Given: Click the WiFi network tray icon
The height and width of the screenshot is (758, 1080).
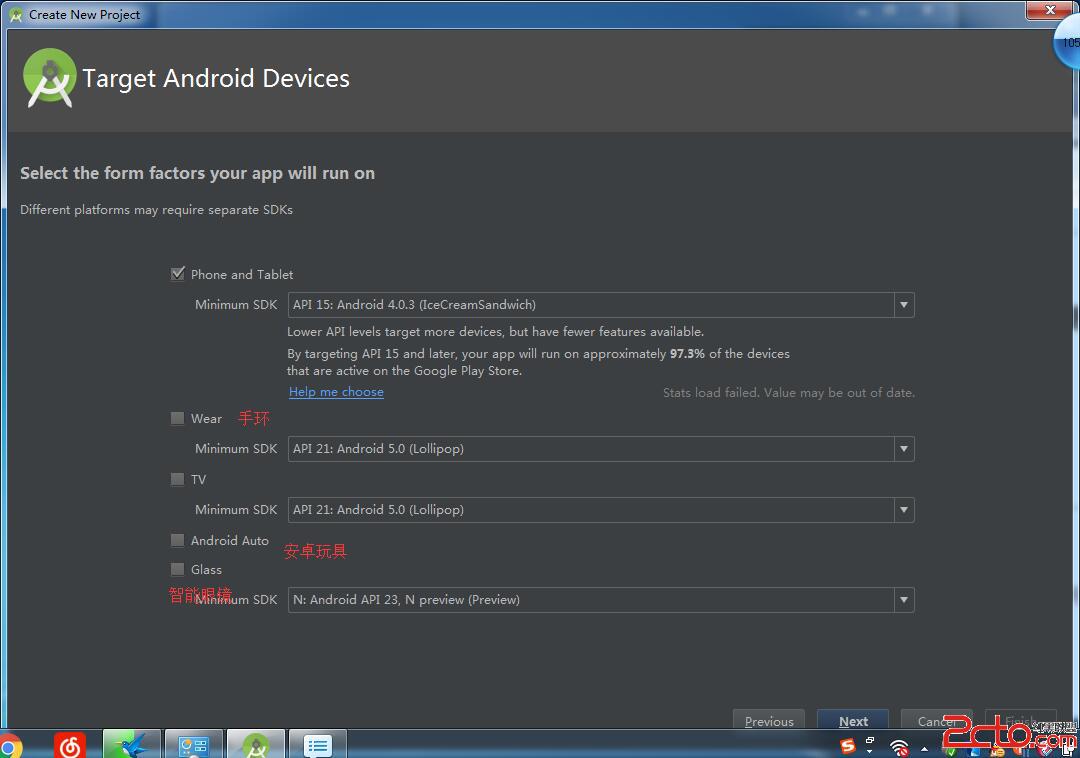Looking at the screenshot, I should 899,747.
